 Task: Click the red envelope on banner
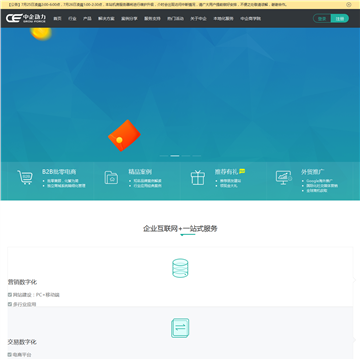[x=124, y=135]
